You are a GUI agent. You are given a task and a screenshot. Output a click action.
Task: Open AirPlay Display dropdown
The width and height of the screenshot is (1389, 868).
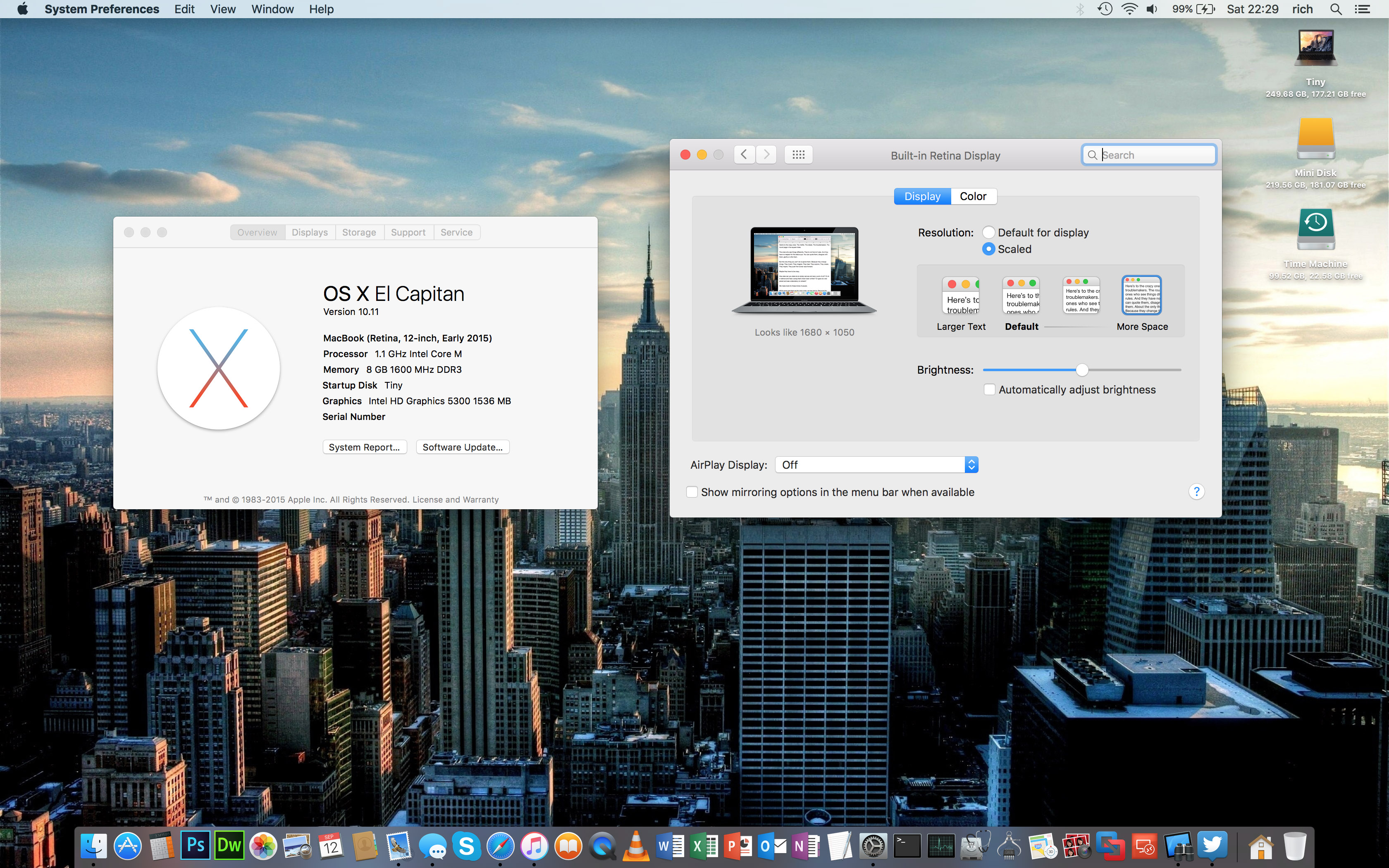(x=876, y=465)
